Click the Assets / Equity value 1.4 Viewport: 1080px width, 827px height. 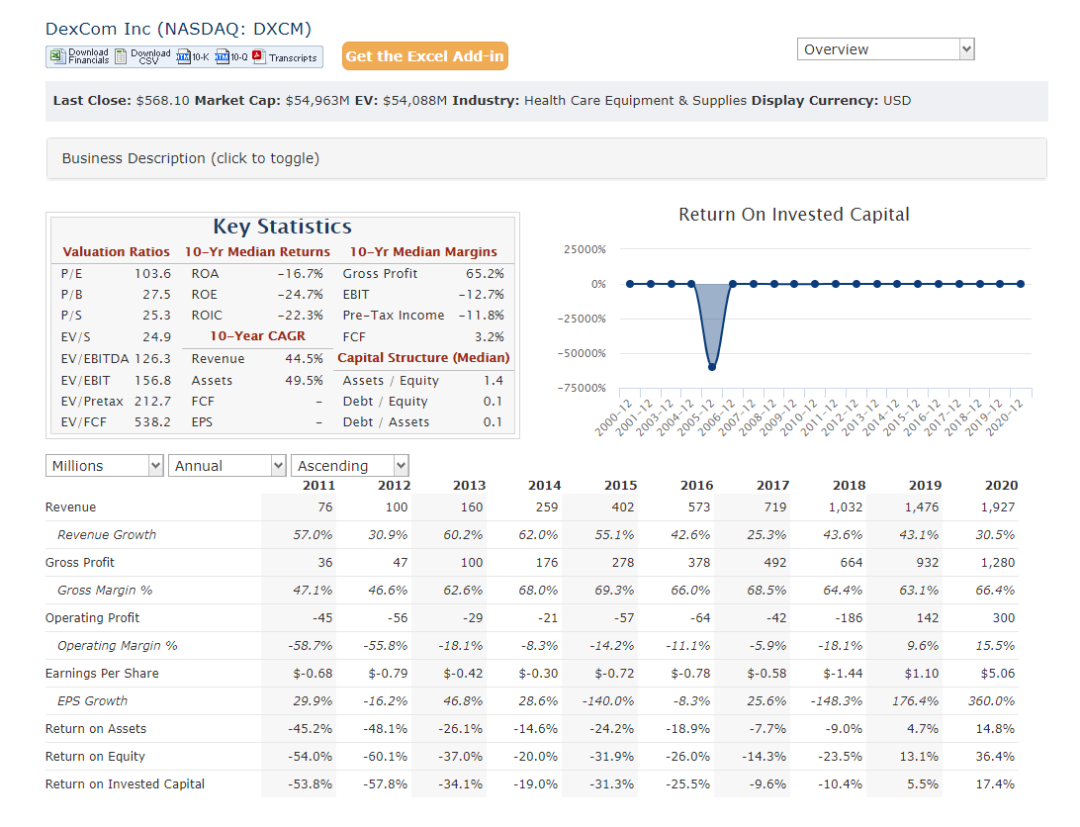point(493,381)
